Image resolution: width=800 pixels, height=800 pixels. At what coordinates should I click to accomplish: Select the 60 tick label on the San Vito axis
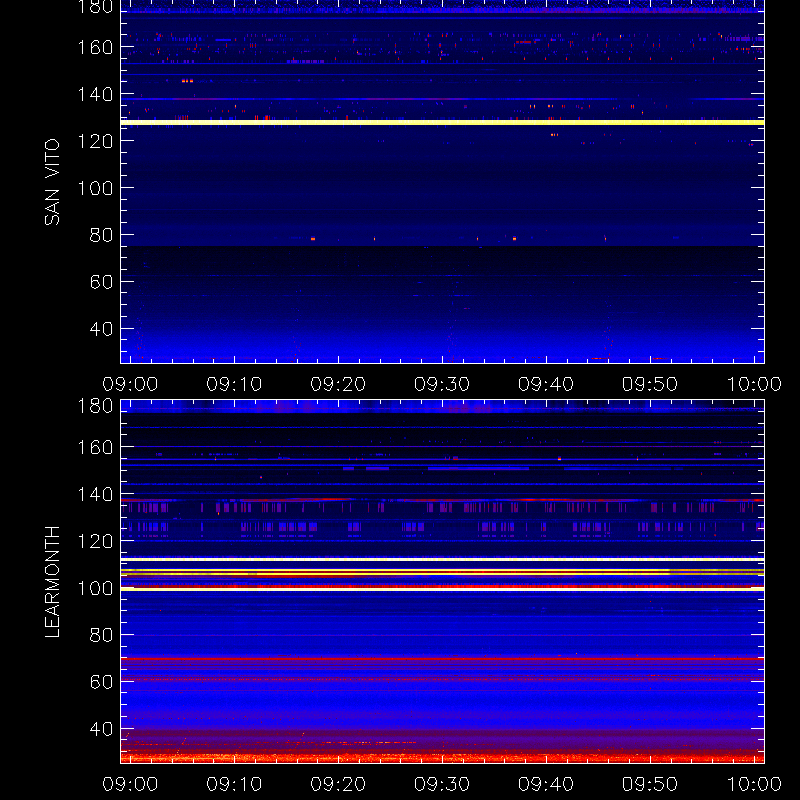pos(101,282)
